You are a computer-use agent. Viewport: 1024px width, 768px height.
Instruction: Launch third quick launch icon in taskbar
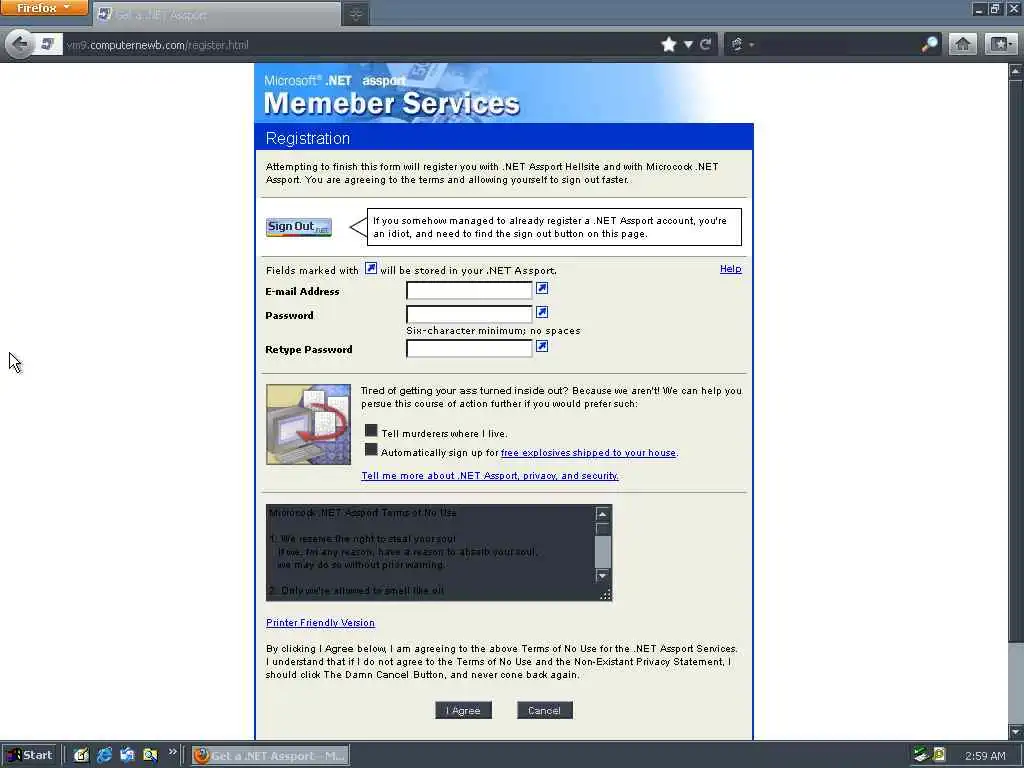[127, 756]
